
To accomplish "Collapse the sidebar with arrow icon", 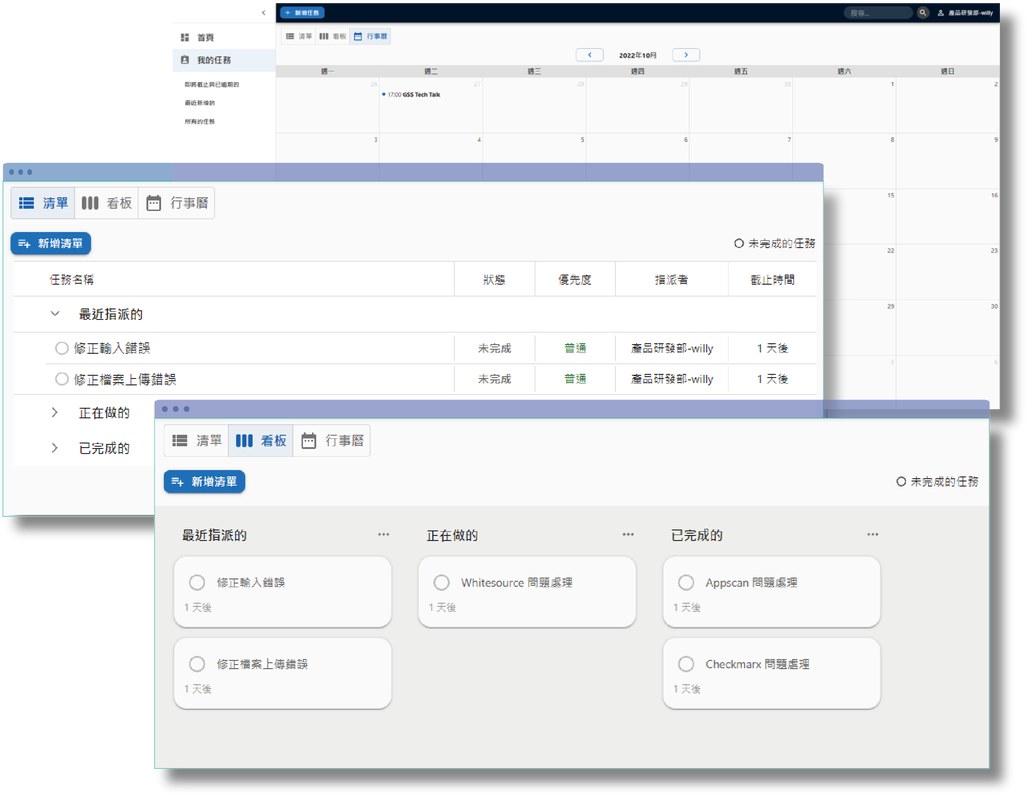I will 264,12.
